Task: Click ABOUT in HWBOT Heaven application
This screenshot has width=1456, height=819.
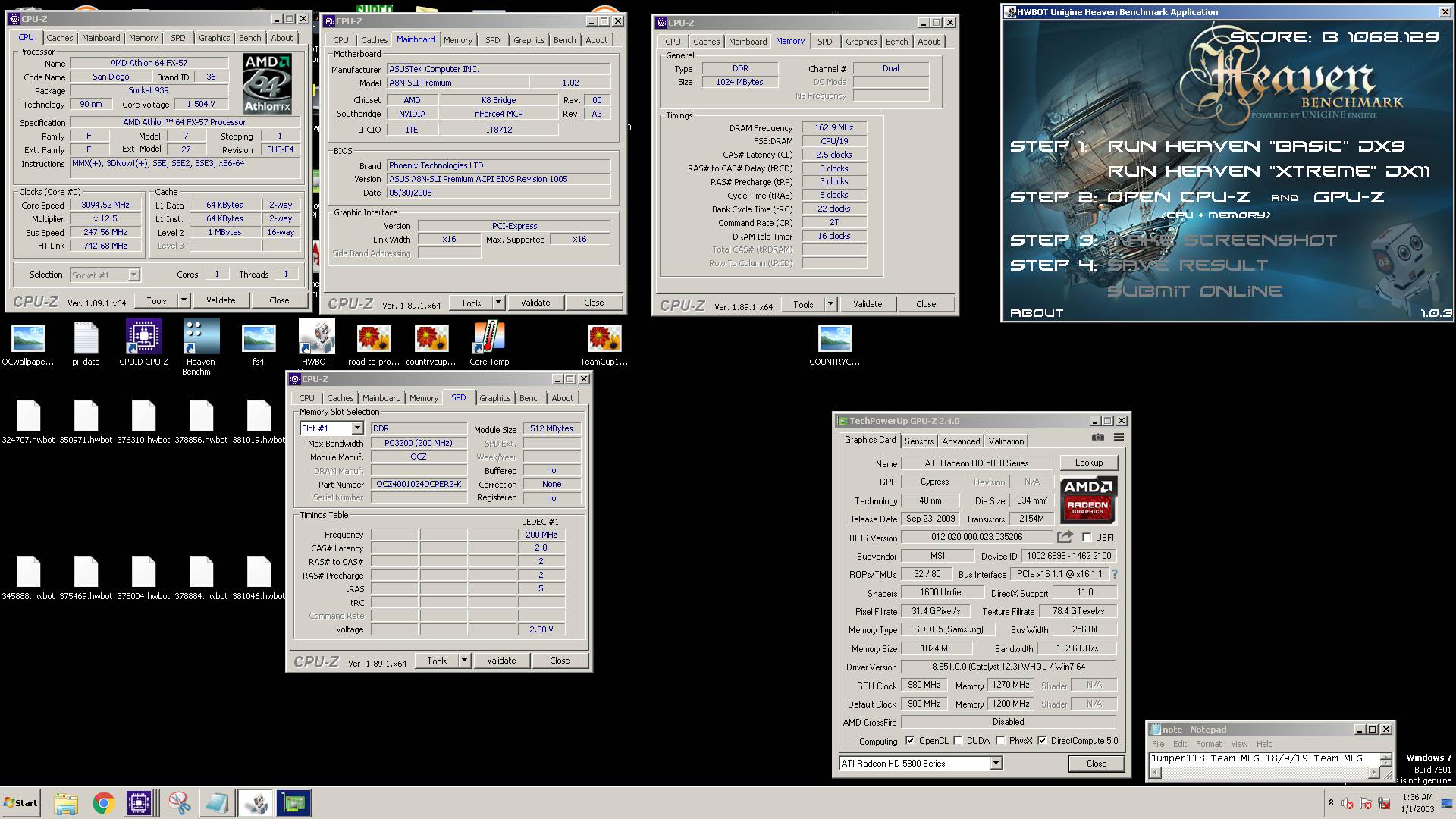Action: pos(1037,312)
